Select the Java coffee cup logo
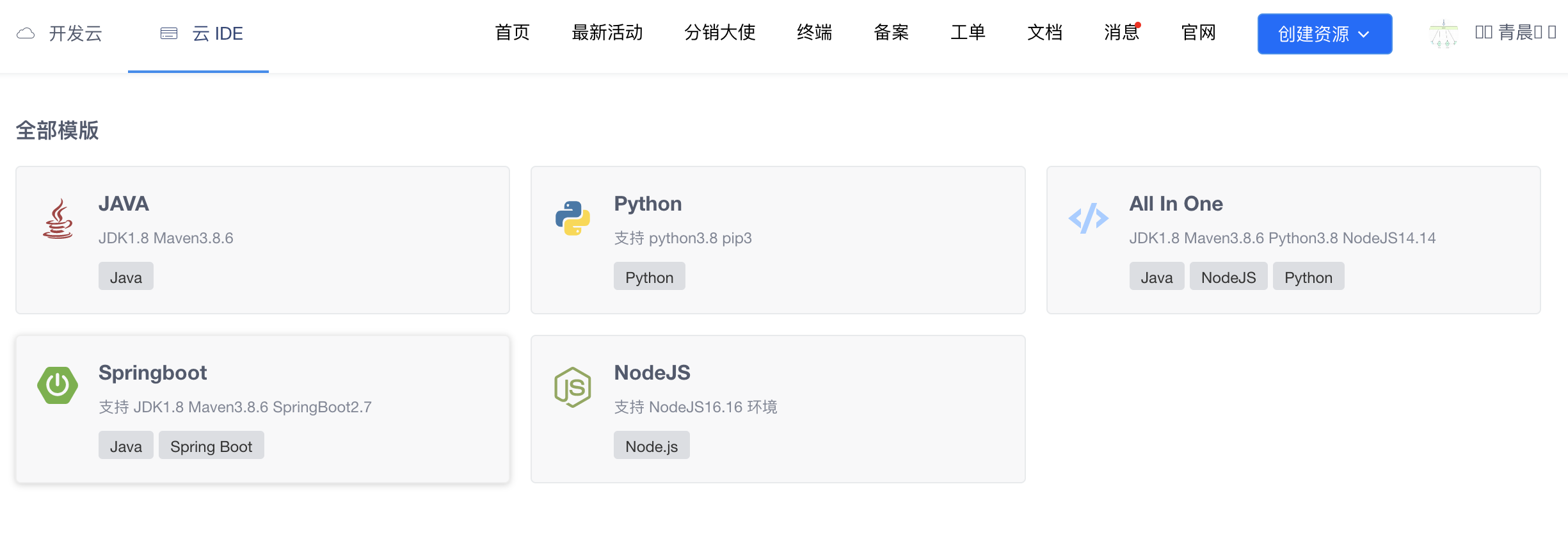Viewport: 1568px width, 548px height. [58, 218]
